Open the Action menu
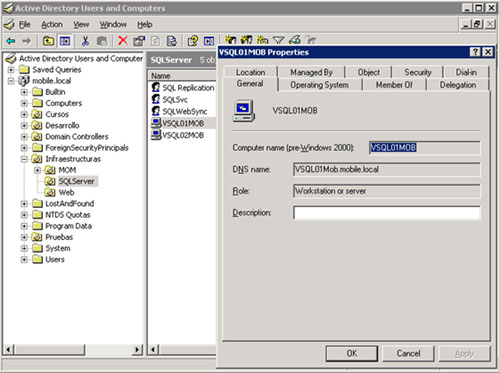 pos(52,24)
